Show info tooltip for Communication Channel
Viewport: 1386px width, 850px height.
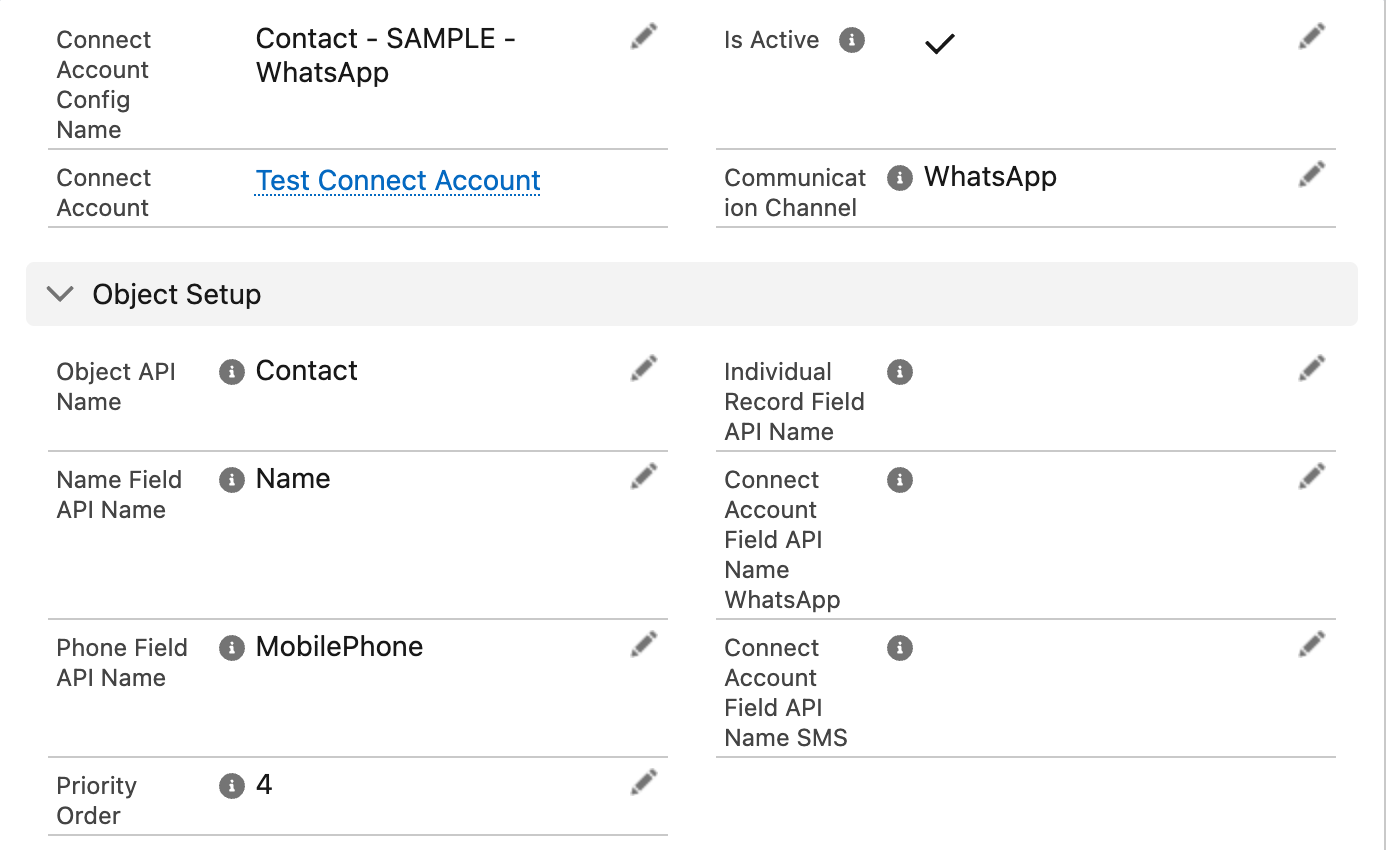pos(900,178)
